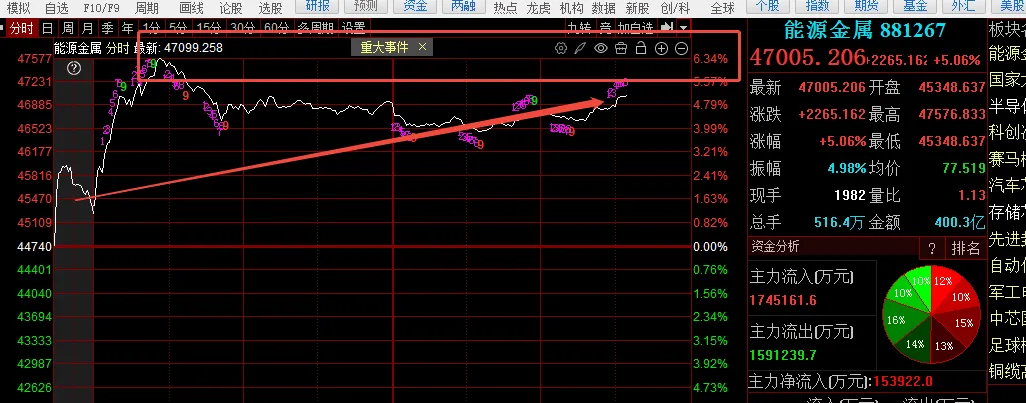Viewport: 1026px width, 403px height.
Task: Open chart settings gear icon
Action: tap(561, 48)
